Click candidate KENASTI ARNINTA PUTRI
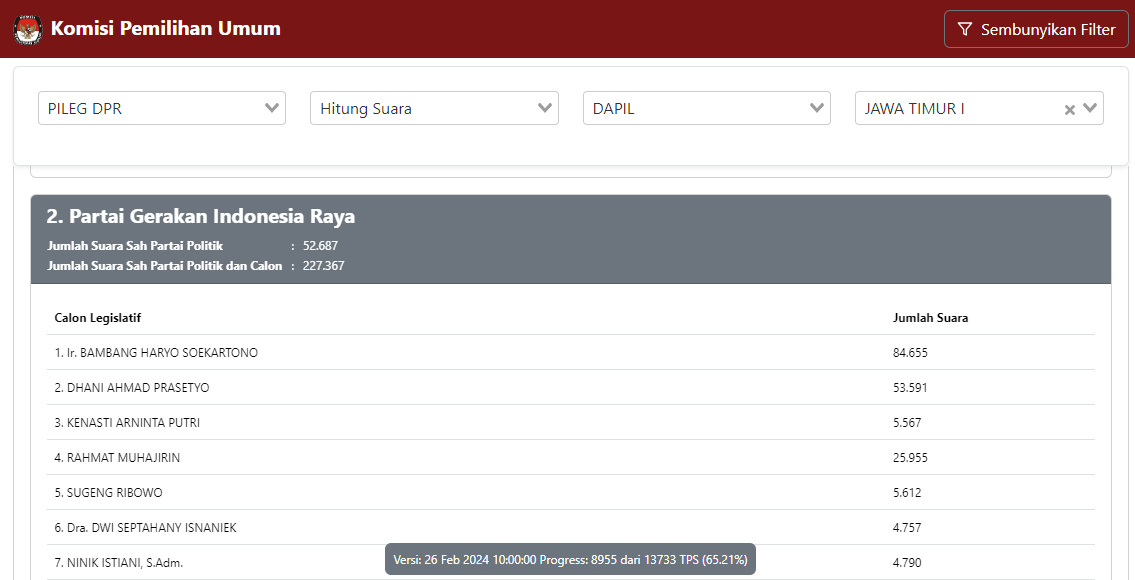This screenshot has width=1135, height=580. pos(127,423)
